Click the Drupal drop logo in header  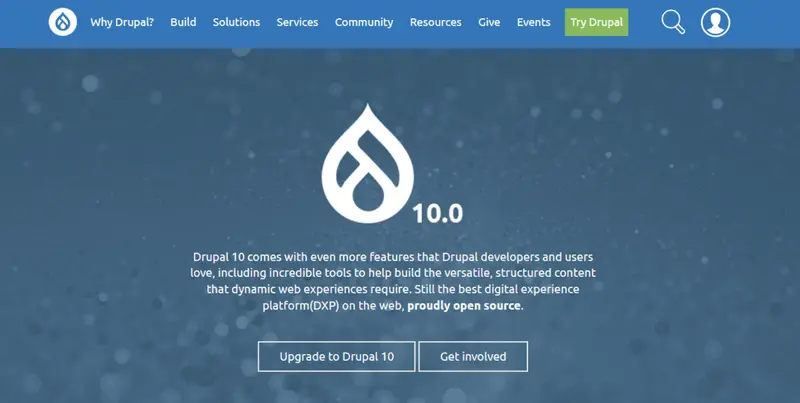[63, 22]
